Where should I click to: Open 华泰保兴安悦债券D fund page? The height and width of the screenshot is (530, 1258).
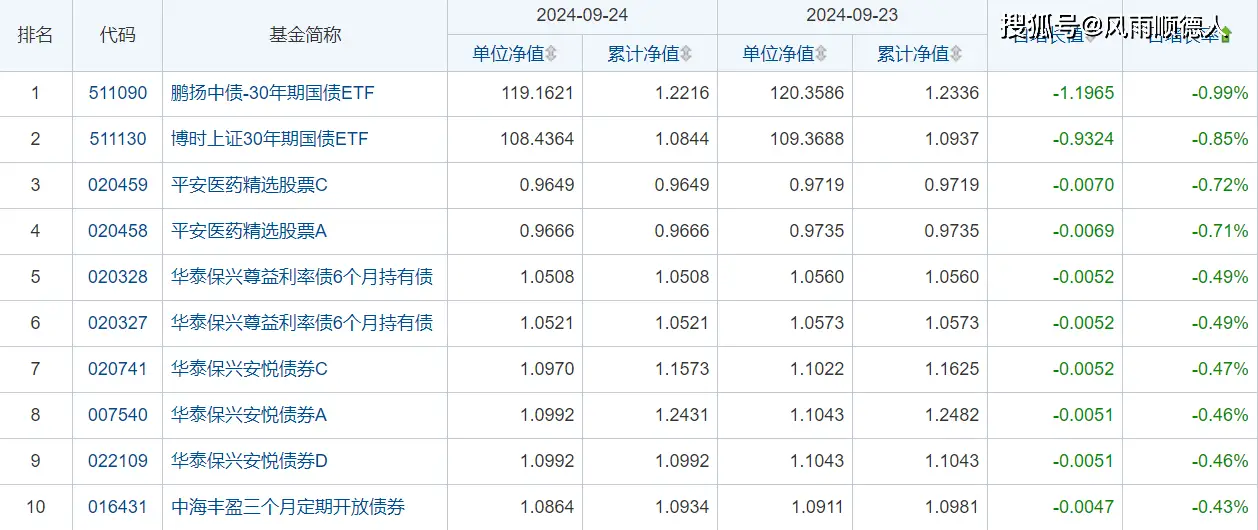pos(250,461)
